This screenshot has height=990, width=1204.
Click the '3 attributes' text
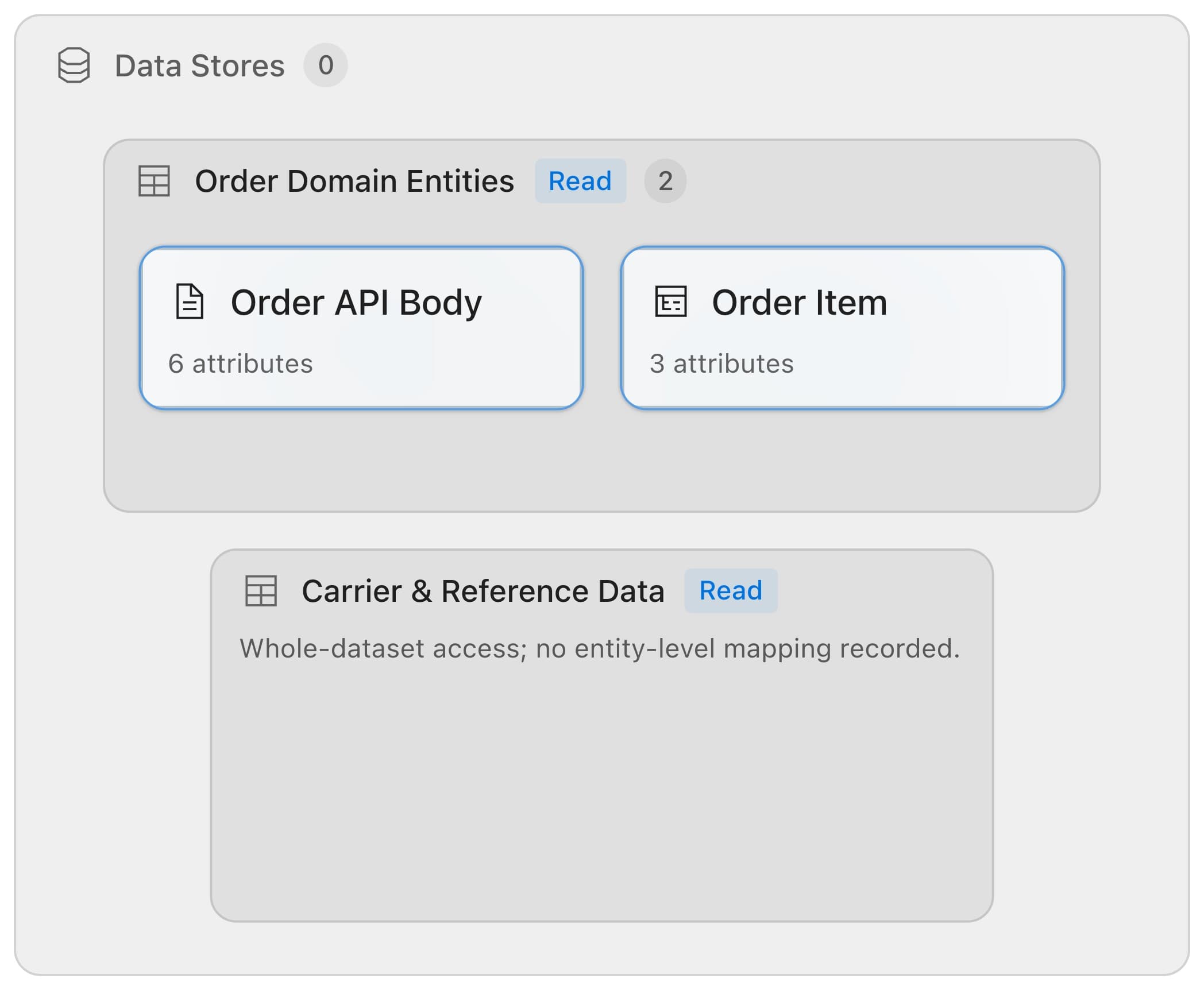pos(721,363)
